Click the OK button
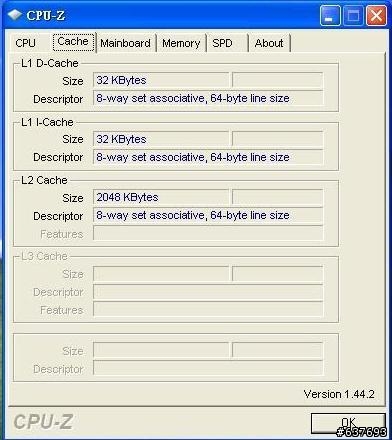Viewport: 392px width, 440px height. click(x=348, y=423)
